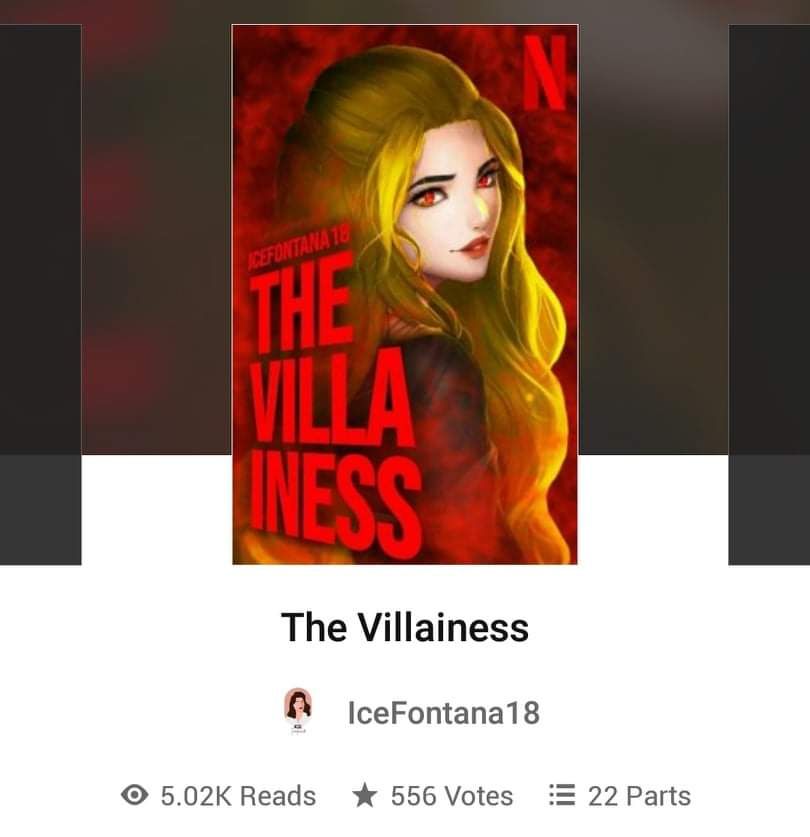810x837 pixels.
Task: Click the white area below left story card
Action: tap(156, 509)
